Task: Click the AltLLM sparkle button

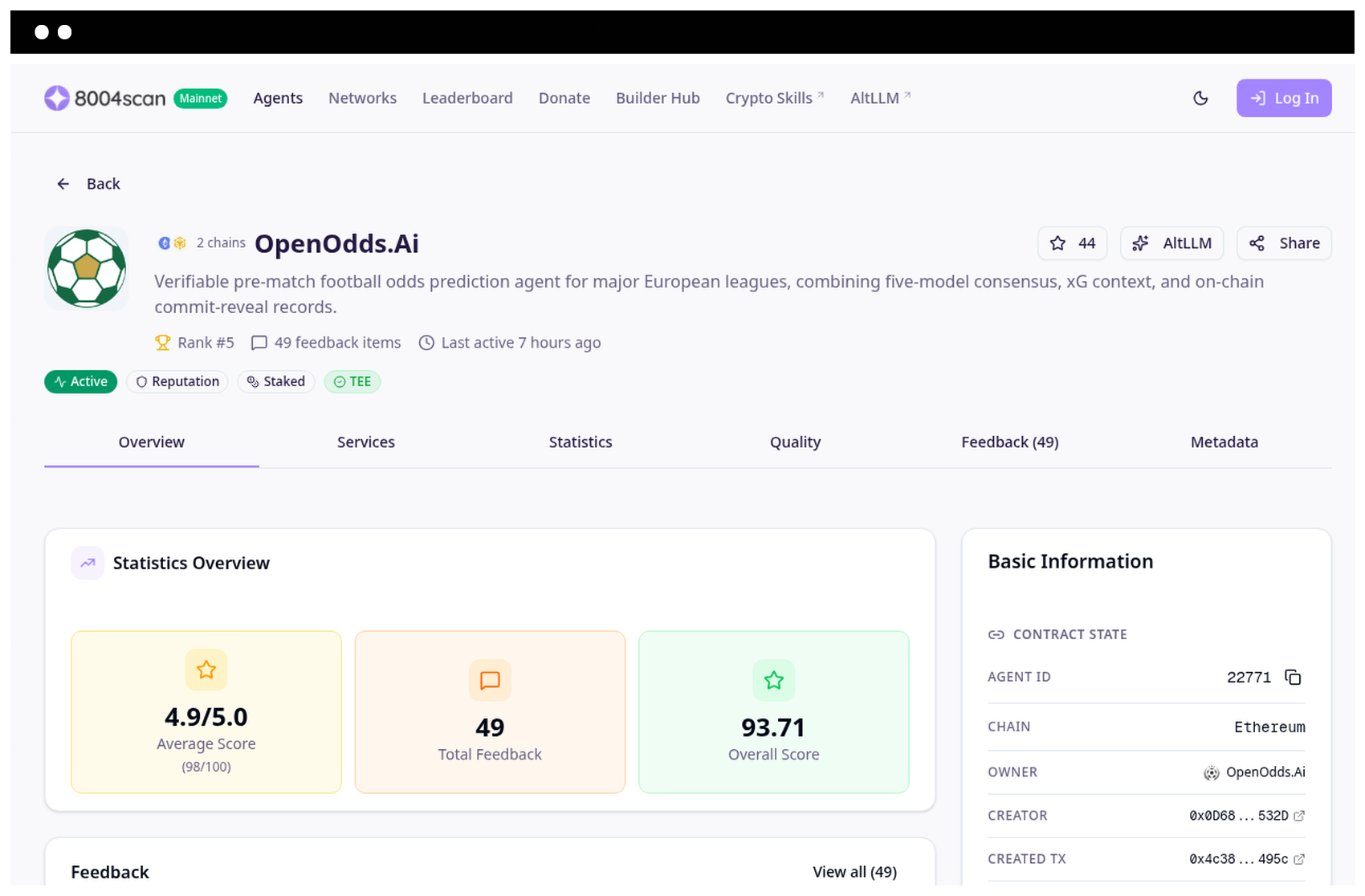Action: click(1171, 243)
